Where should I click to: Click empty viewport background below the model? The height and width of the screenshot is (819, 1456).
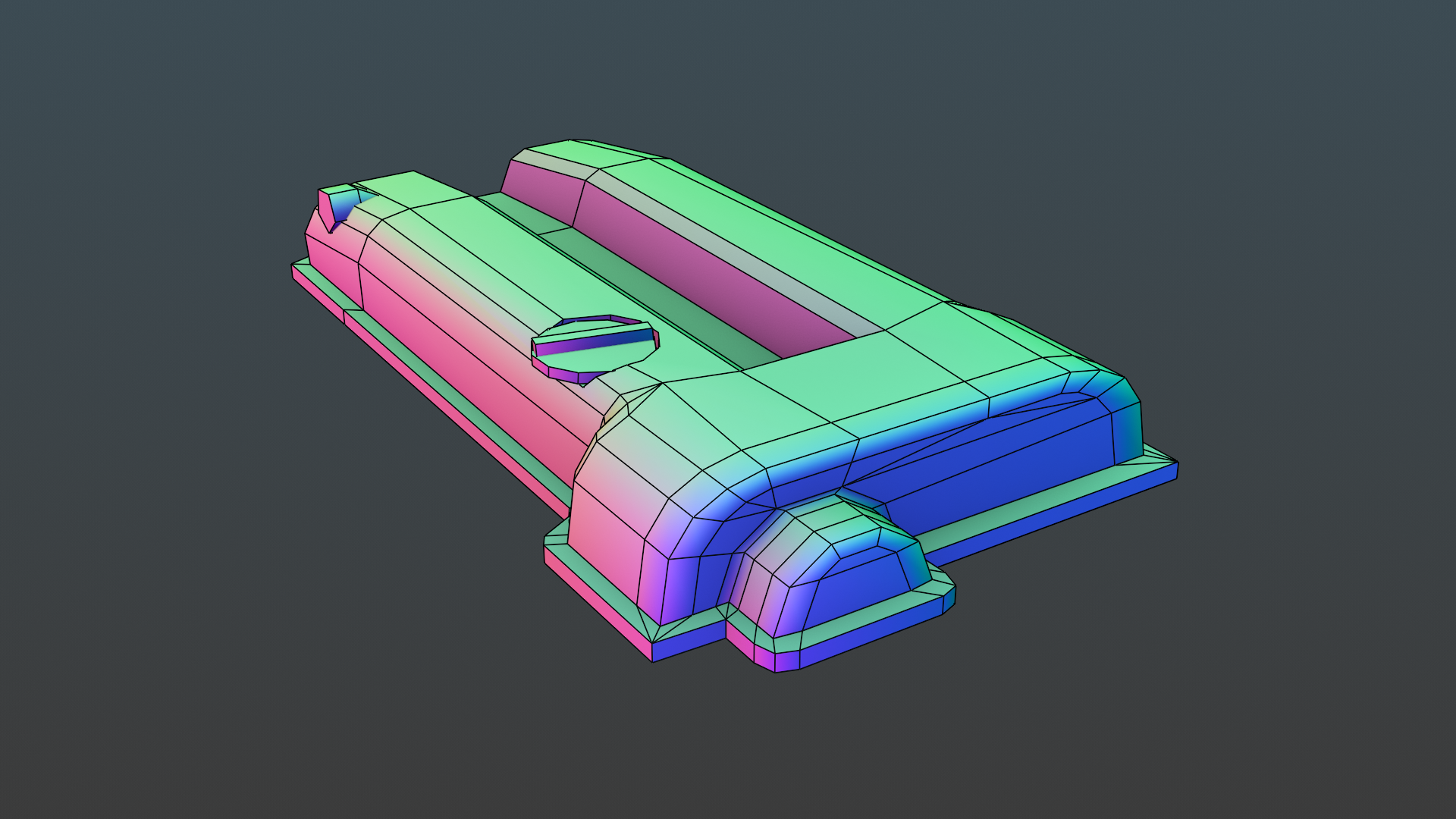click(x=728, y=751)
